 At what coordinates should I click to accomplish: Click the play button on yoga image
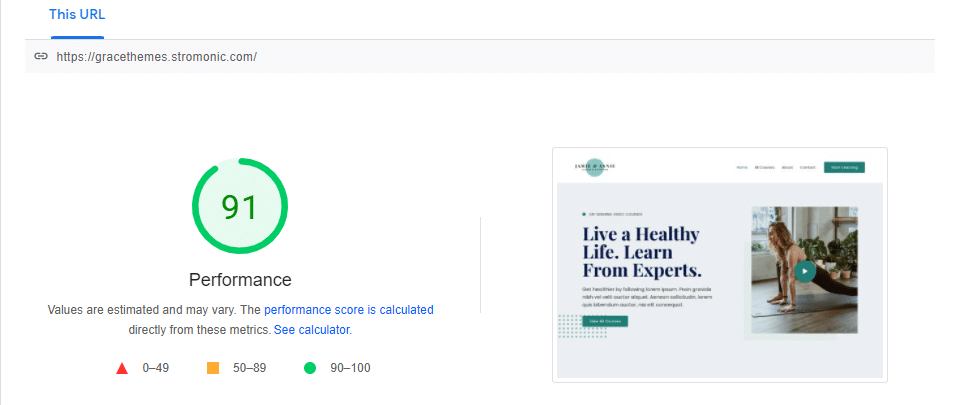pos(805,271)
